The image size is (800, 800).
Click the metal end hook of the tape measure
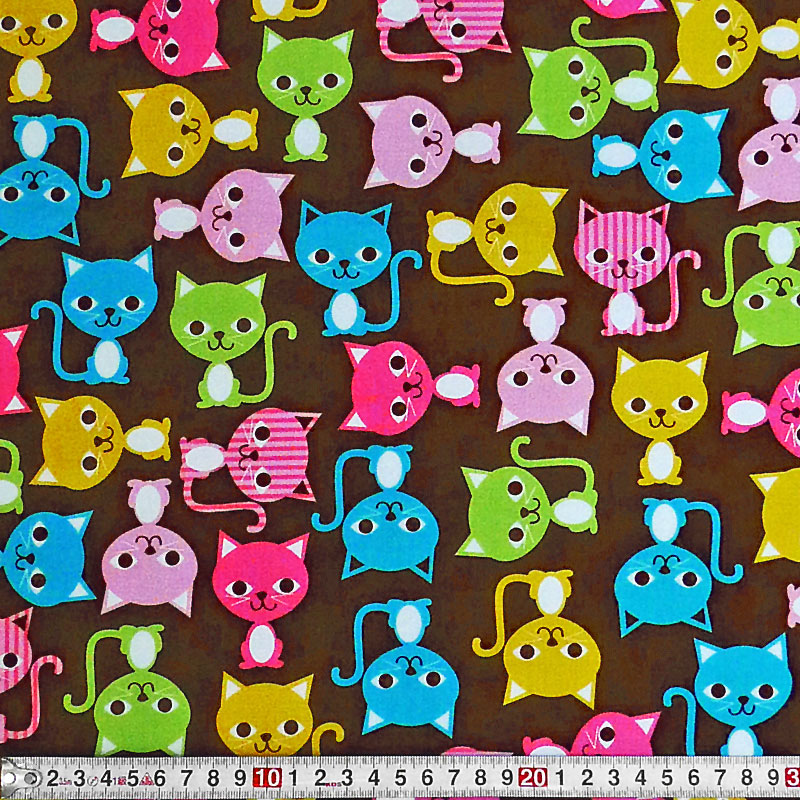pos(21,778)
